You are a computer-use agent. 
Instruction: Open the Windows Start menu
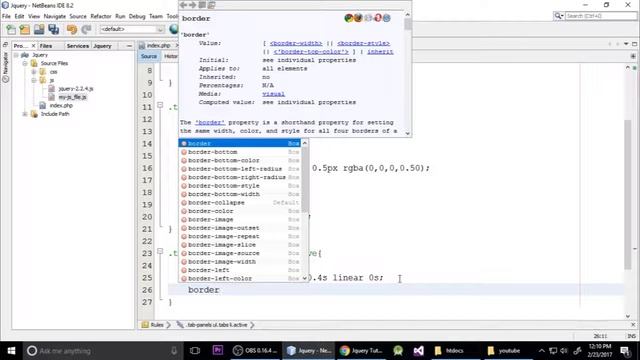pos(11,351)
